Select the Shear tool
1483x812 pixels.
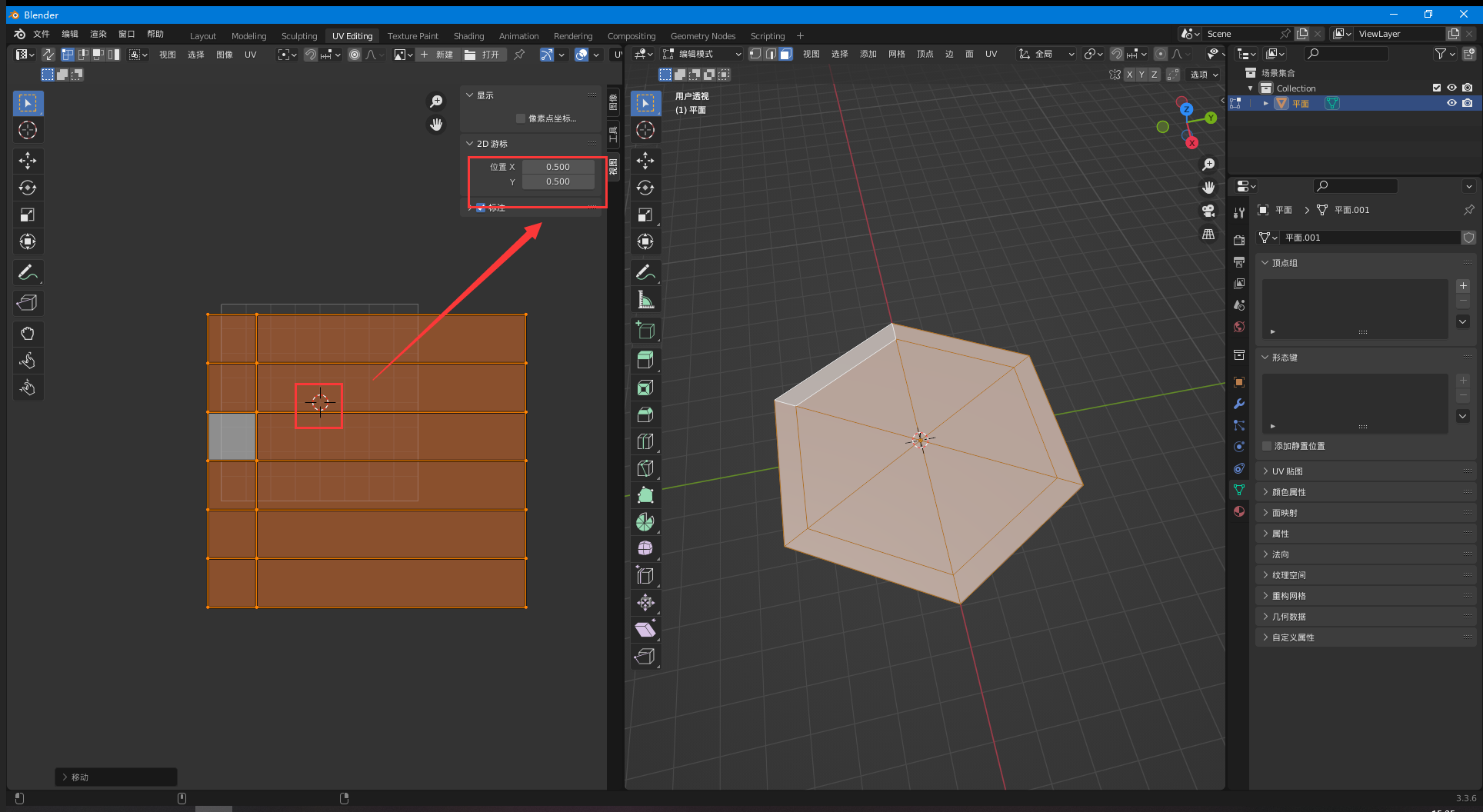(645, 630)
